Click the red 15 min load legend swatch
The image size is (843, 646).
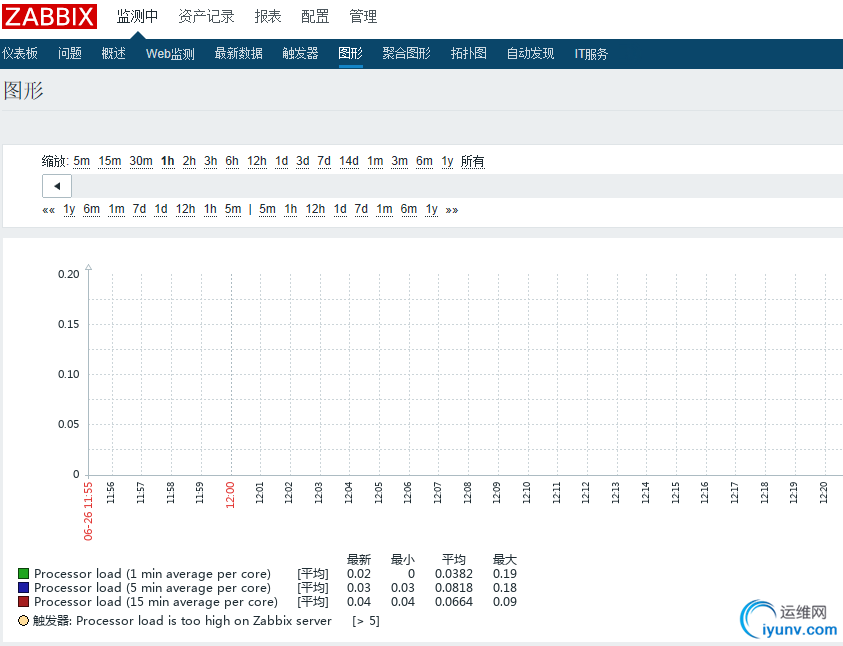coord(24,602)
